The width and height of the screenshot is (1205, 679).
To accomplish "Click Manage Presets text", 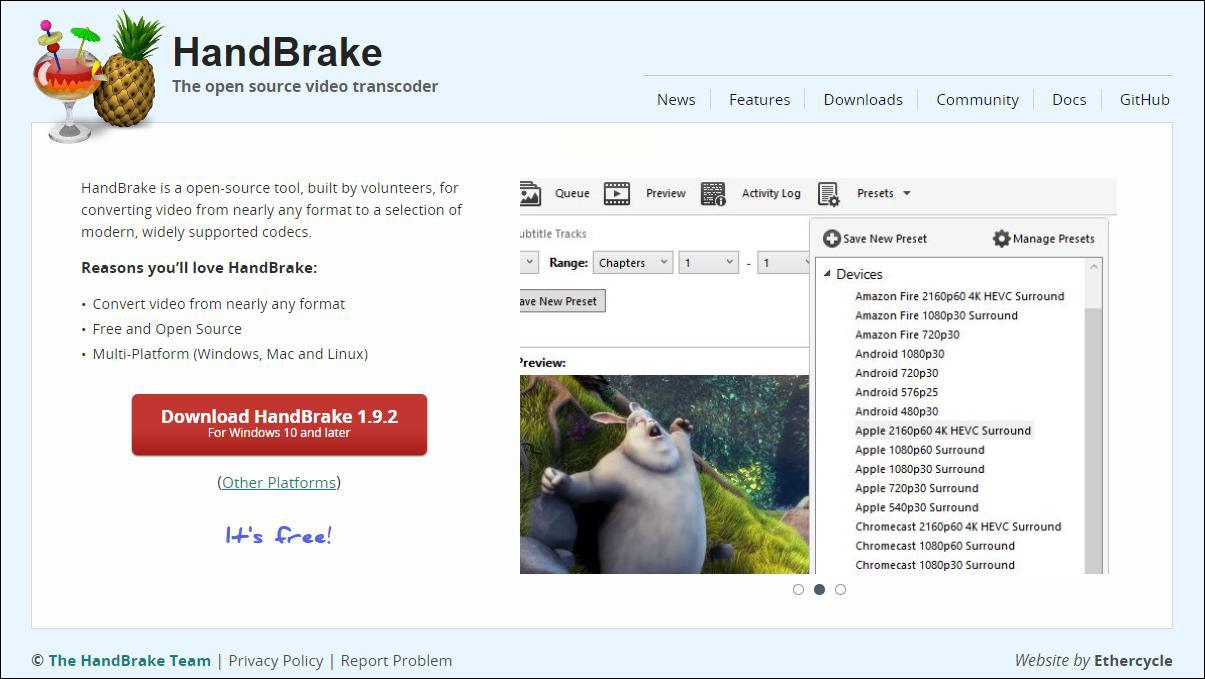I will pos(1054,239).
